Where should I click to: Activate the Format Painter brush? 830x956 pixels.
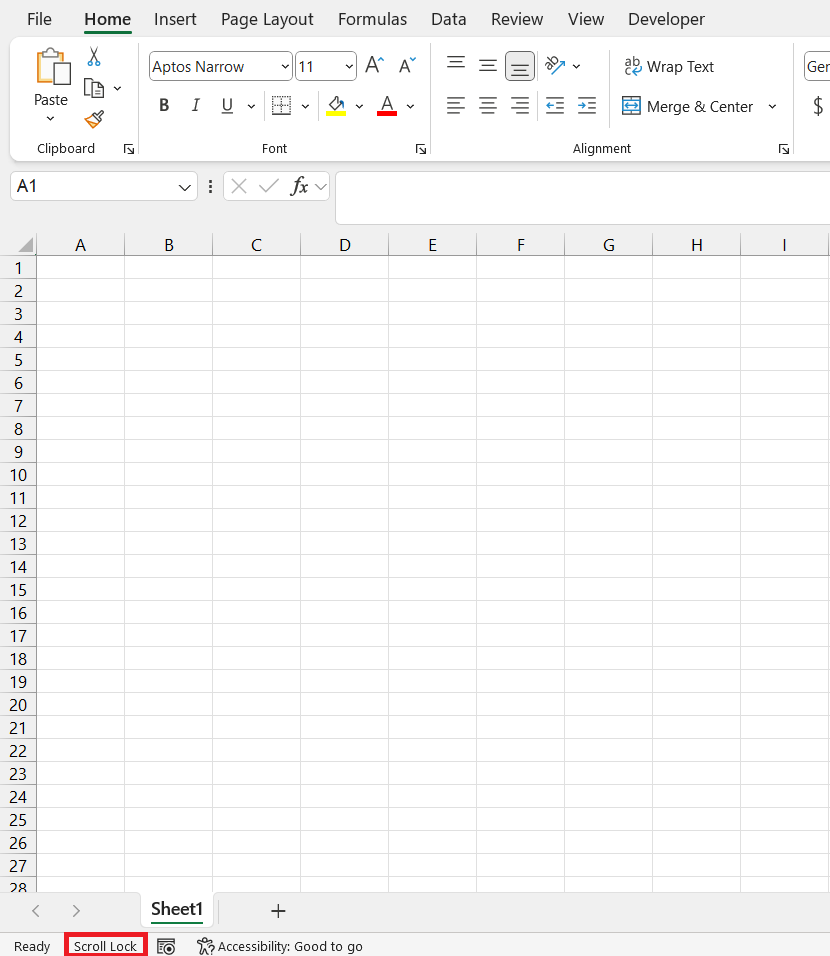pos(94,120)
